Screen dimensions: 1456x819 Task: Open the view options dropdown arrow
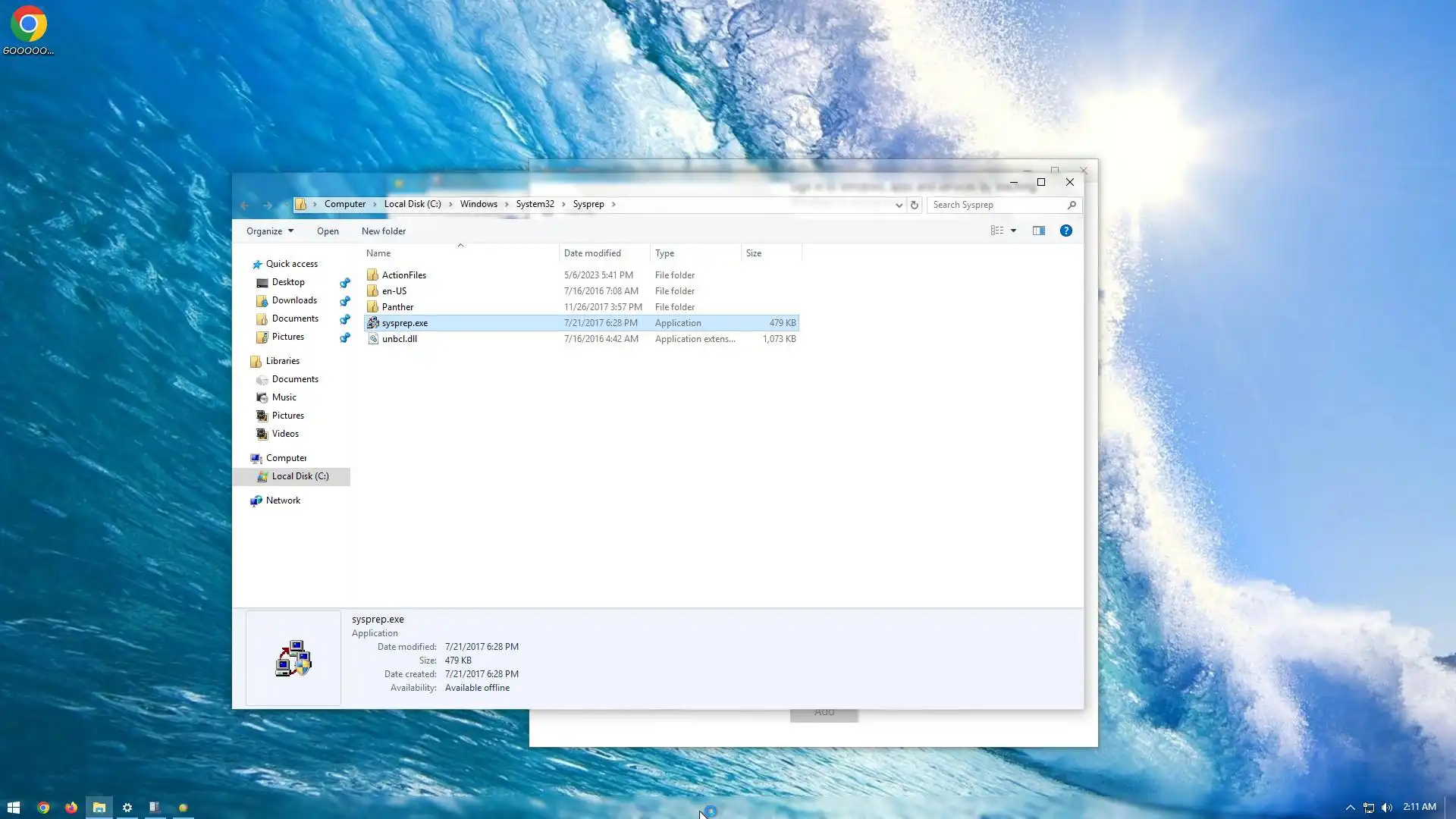1013,231
